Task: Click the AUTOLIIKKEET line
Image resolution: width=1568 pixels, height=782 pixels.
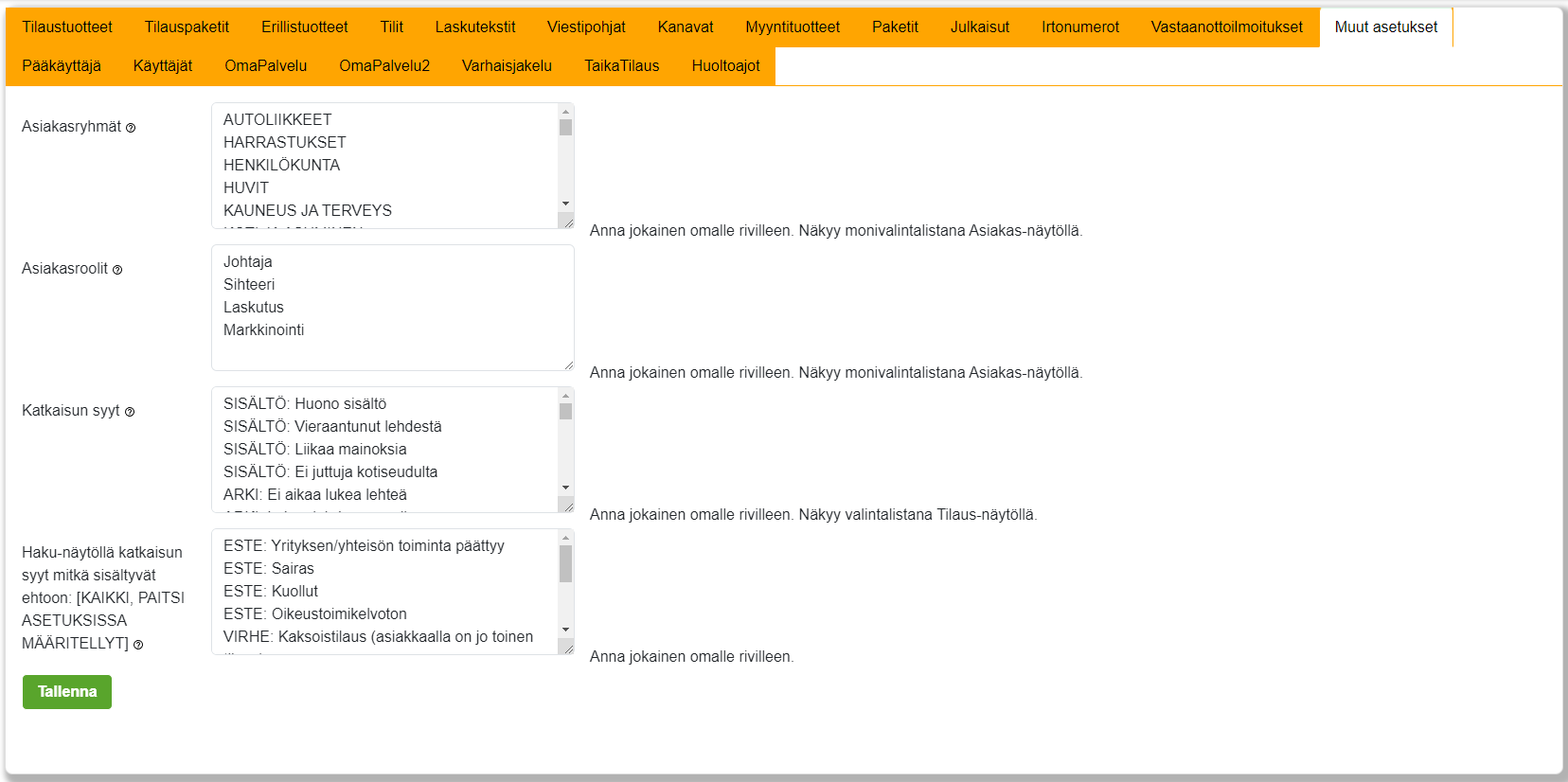Action: [x=277, y=120]
